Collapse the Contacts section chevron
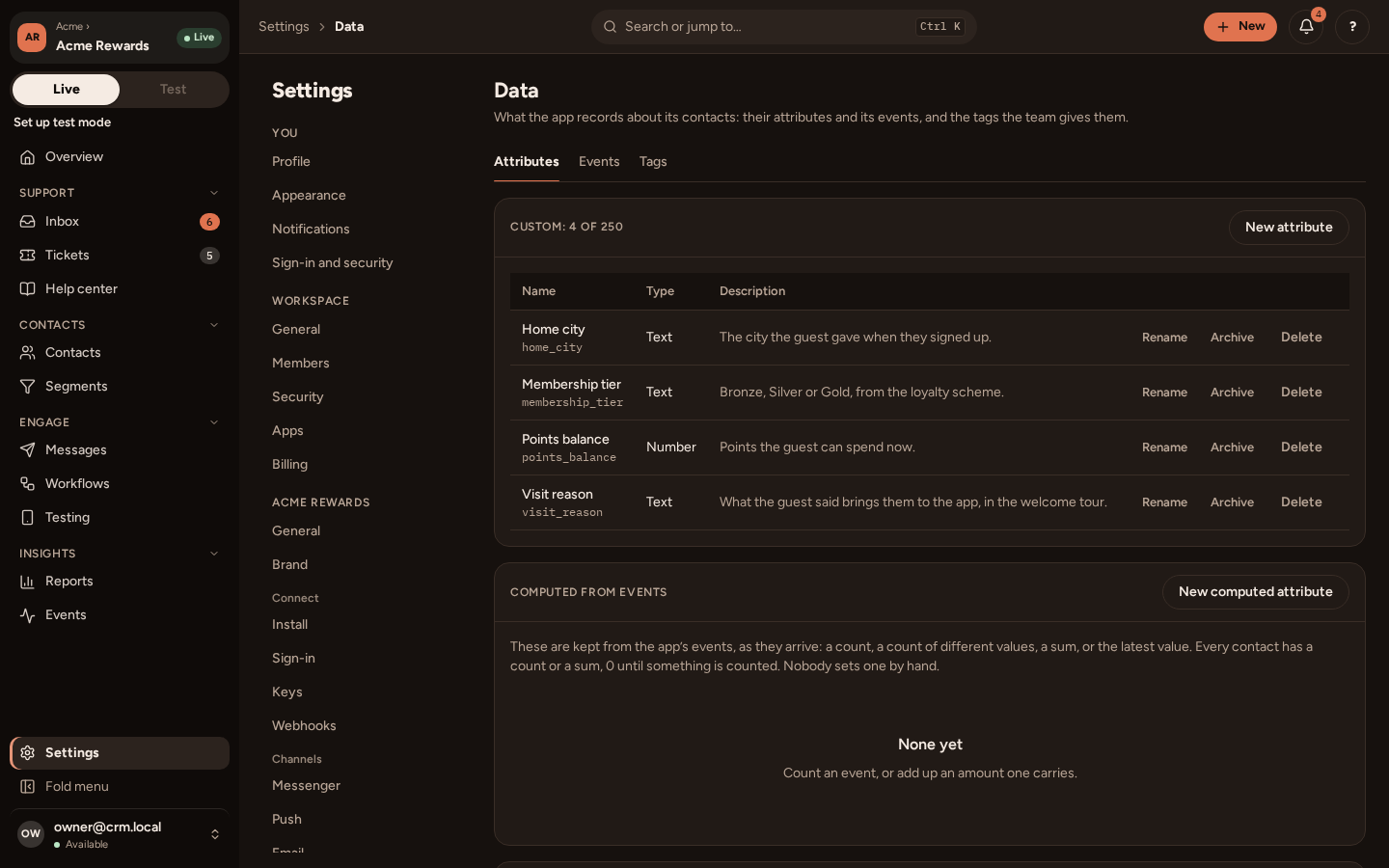Image resolution: width=1389 pixels, height=868 pixels. coord(214,325)
